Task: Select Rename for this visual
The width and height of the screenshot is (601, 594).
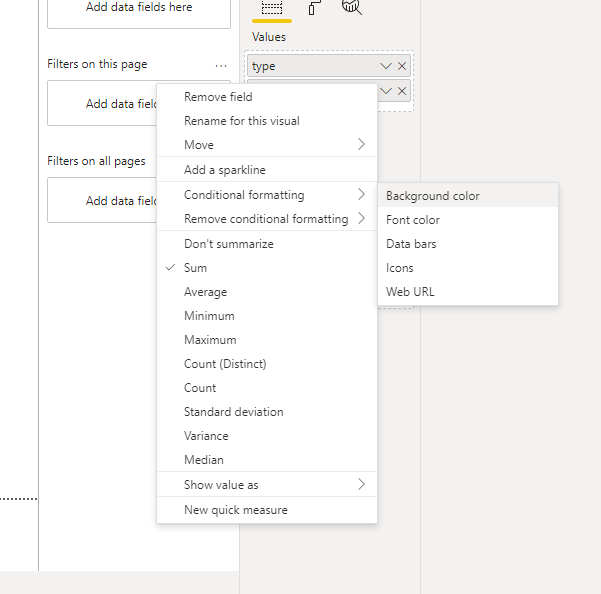Action: click(x=267, y=121)
